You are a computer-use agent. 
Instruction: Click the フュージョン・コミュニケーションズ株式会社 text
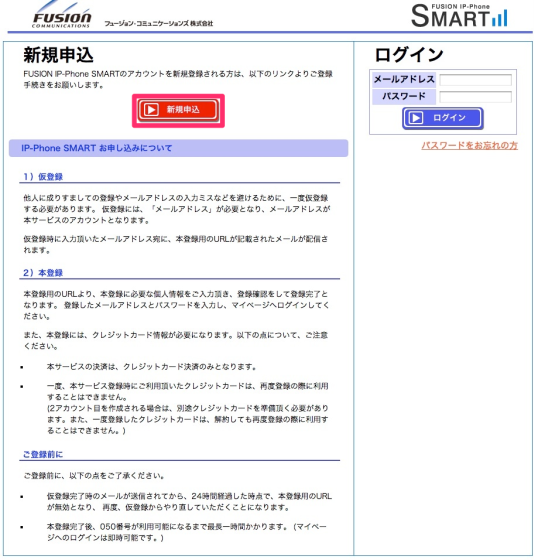click(159, 24)
